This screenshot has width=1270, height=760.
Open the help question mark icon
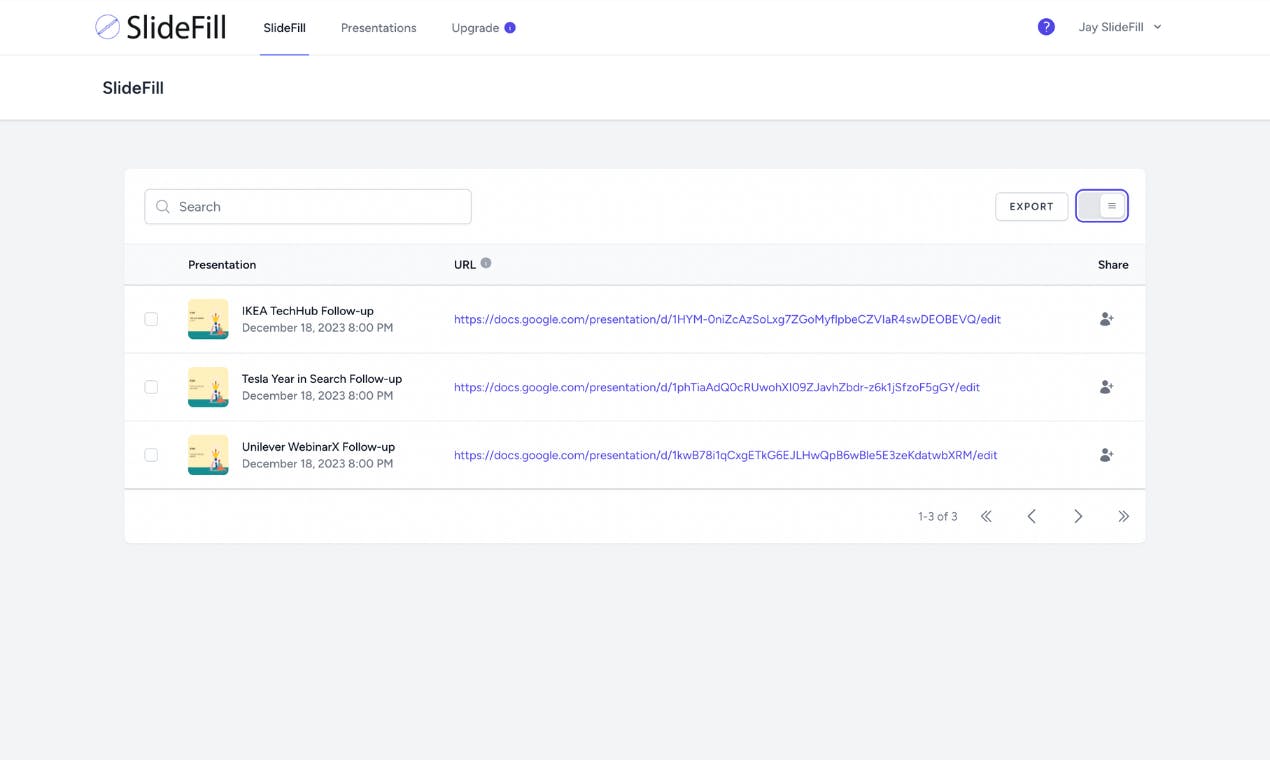tap(1046, 27)
